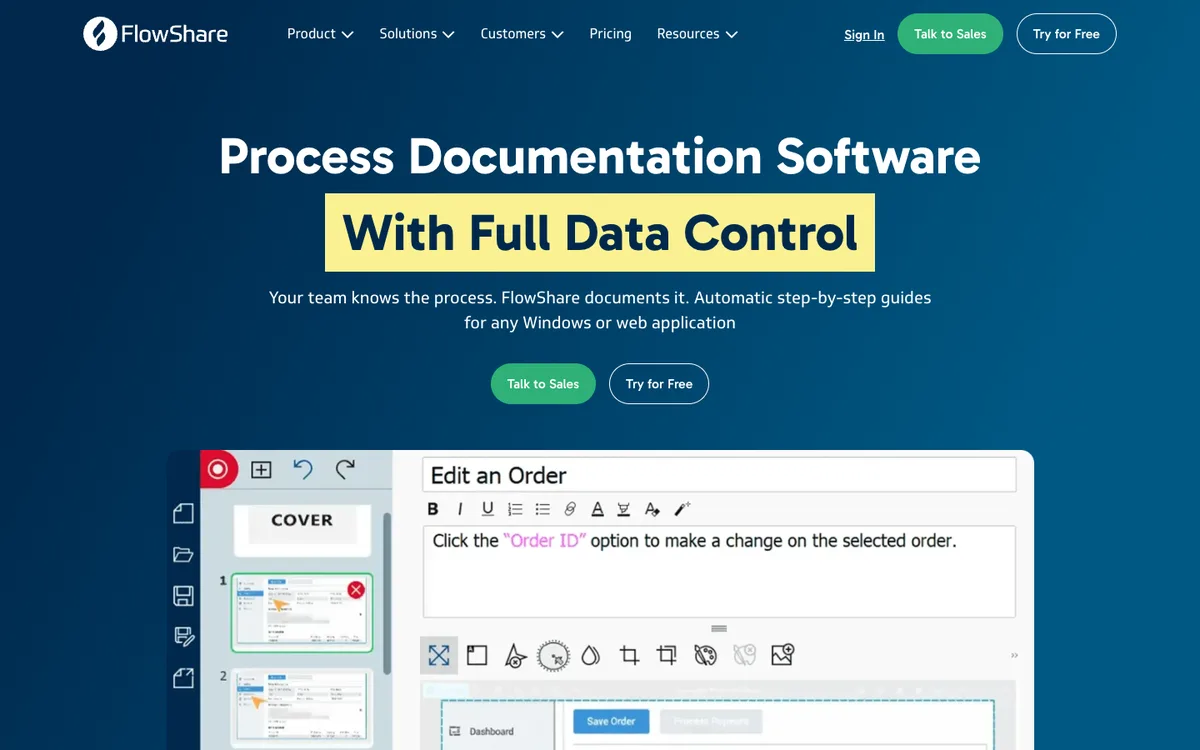
Task: Toggle bold formatting
Action: point(433,509)
